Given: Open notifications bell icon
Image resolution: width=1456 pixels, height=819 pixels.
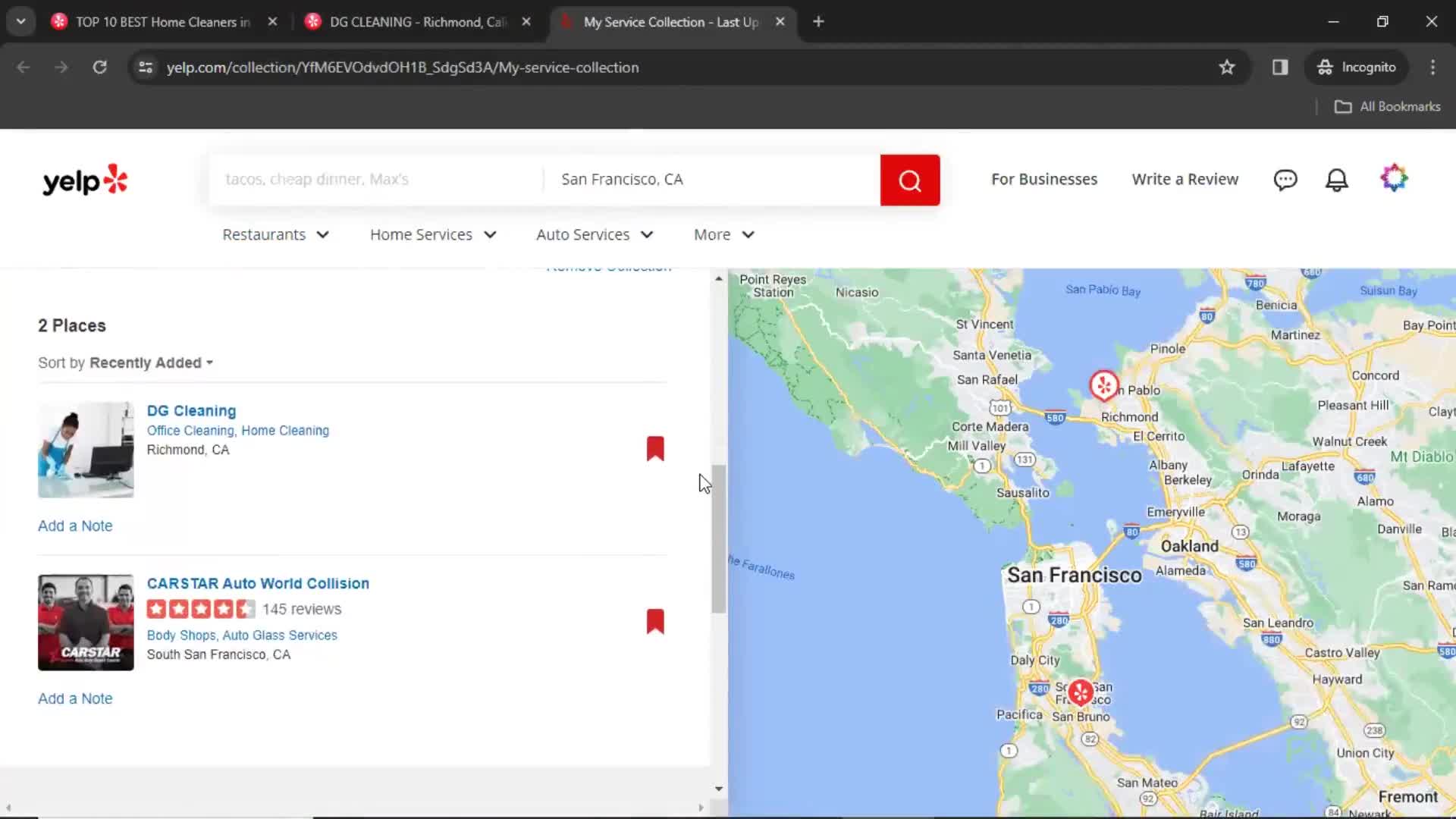Looking at the screenshot, I should 1337,180.
